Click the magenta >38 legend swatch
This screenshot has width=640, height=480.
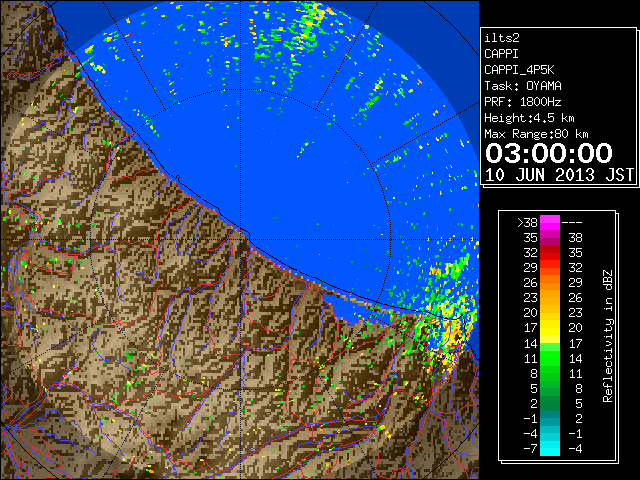tap(550, 222)
